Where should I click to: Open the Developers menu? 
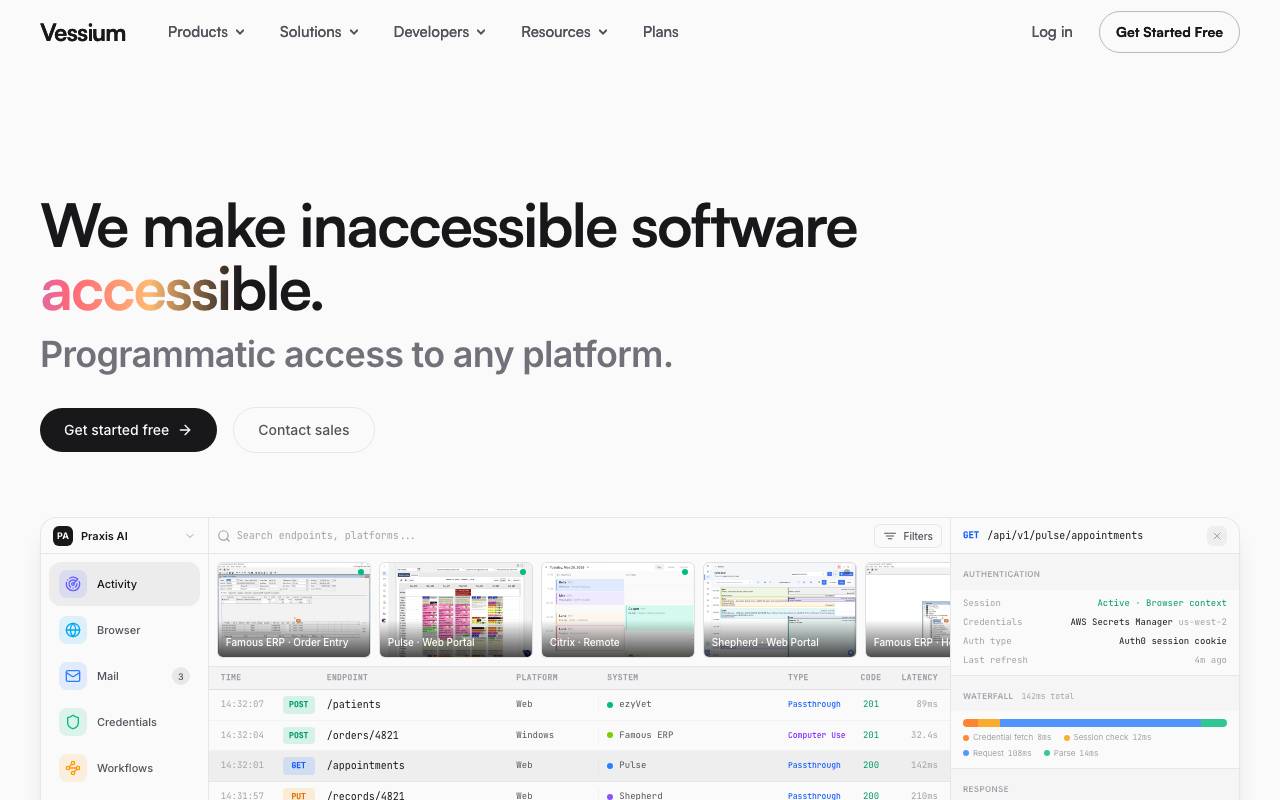[440, 32]
